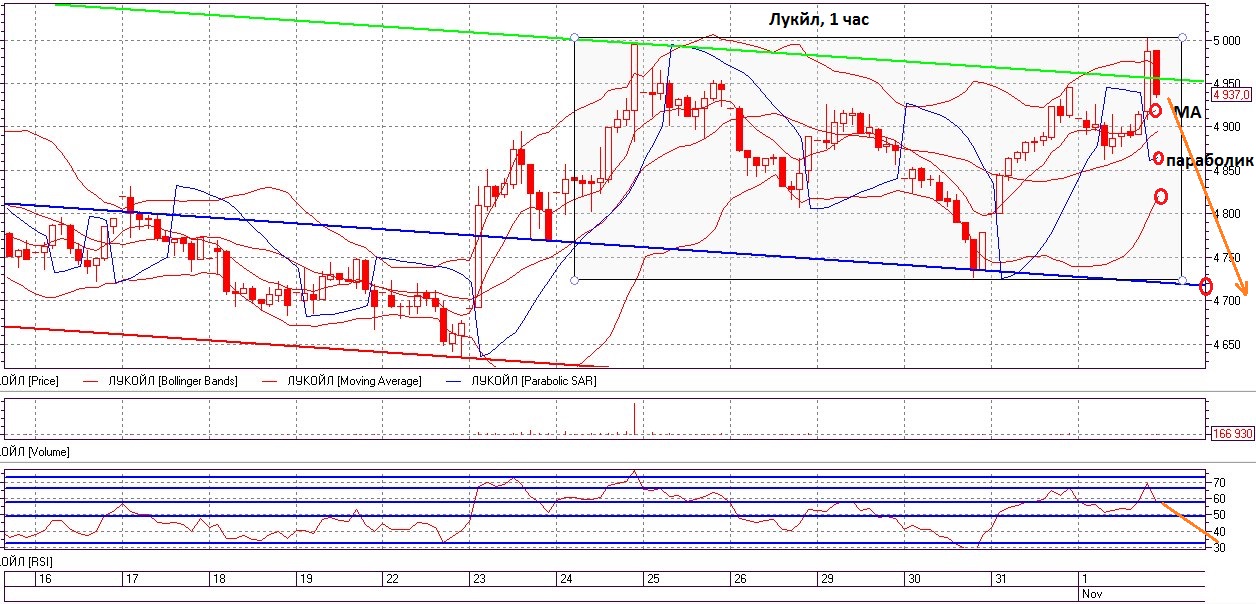
Task: Click the RSI axis value 70
Action: [1219, 482]
